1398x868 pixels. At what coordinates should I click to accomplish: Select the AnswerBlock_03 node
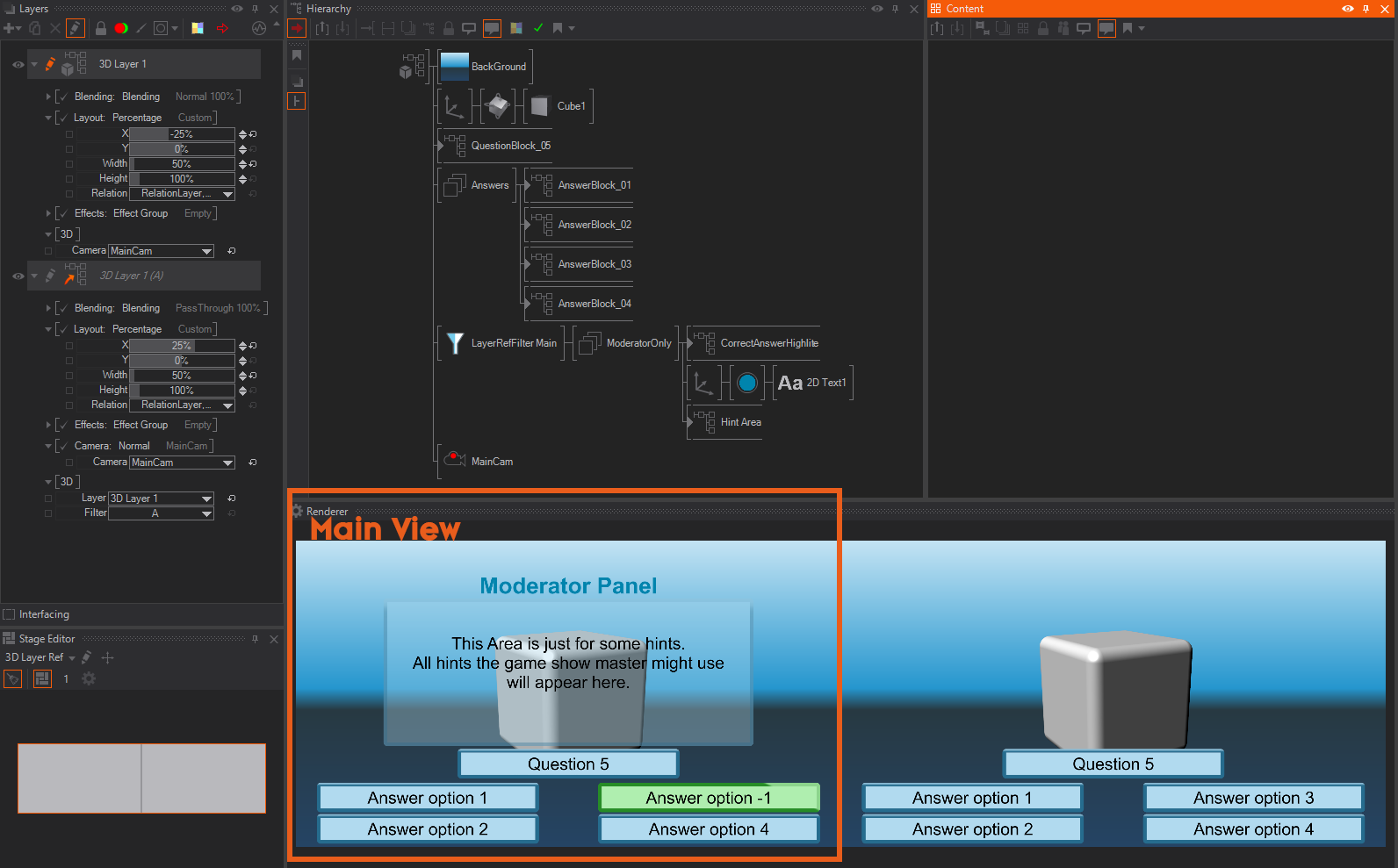595,264
